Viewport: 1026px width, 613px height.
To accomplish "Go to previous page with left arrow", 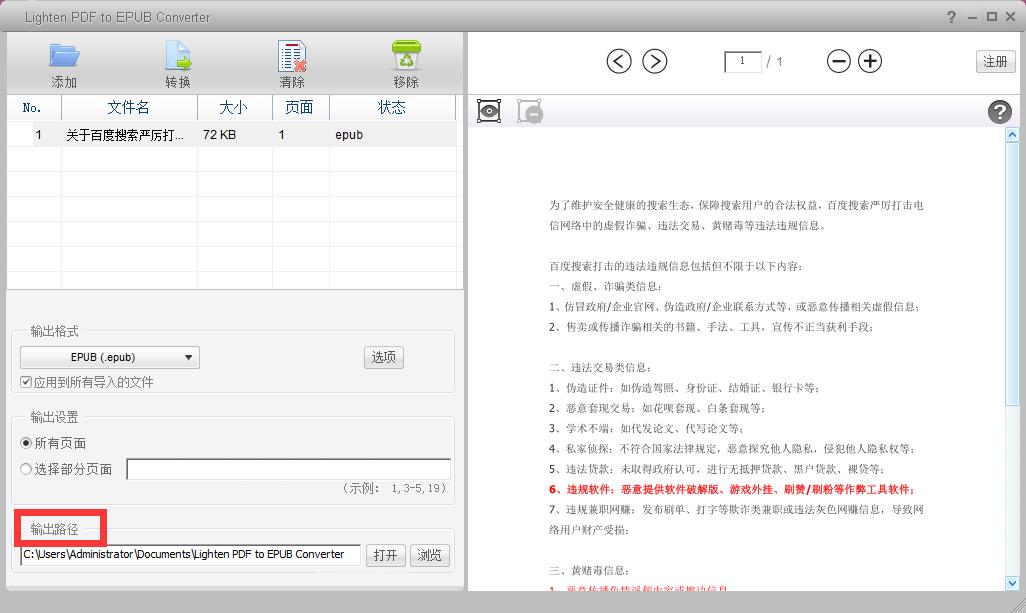I will click(619, 61).
